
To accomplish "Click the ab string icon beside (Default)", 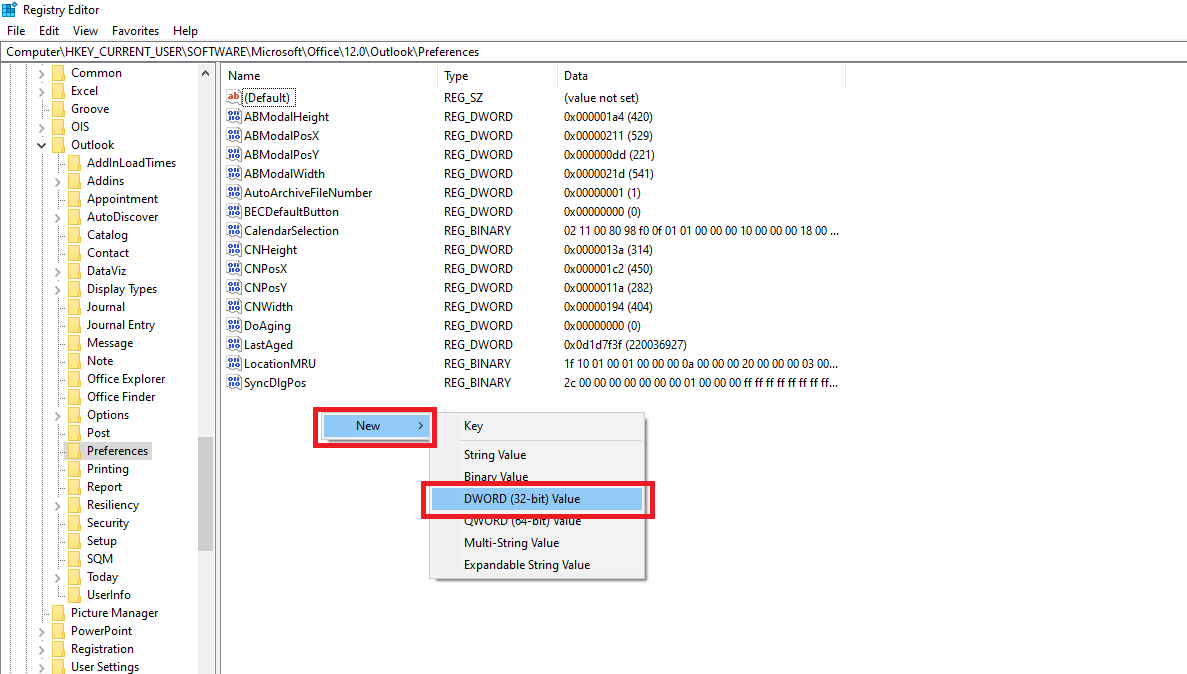I will [x=235, y=97].
